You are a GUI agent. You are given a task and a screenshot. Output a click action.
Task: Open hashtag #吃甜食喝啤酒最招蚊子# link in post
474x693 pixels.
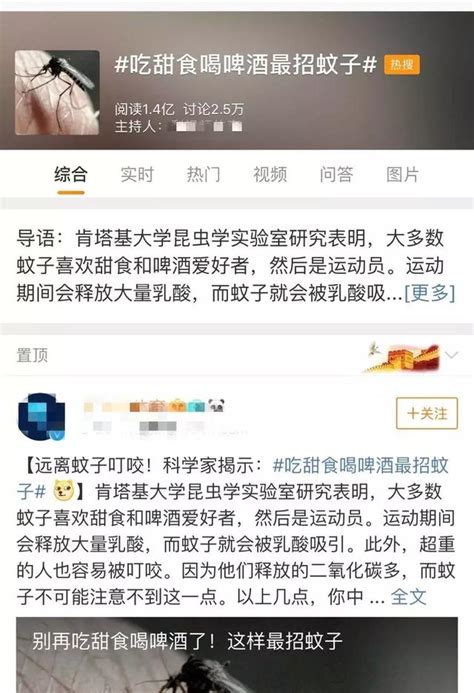click(x=233, y=478)
